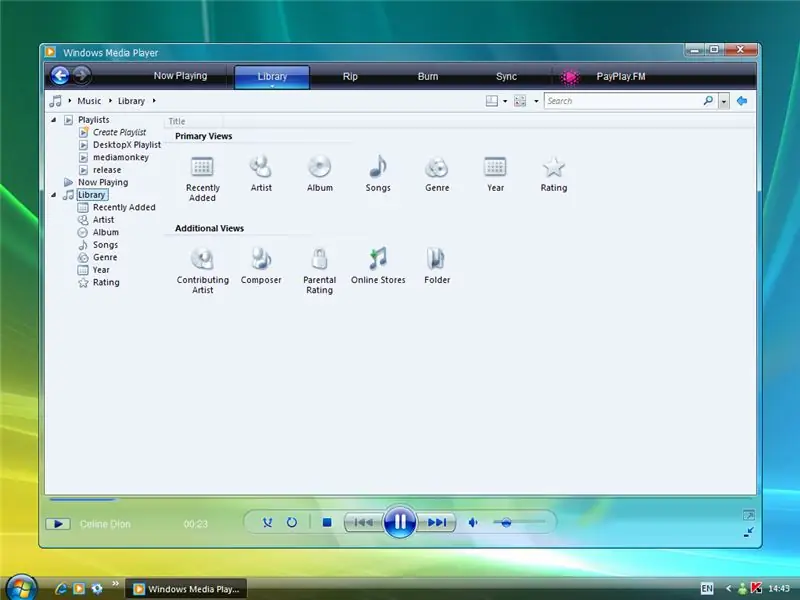This screenshot has width=800, height=600.
Task: Open the view options dropdown arrow
Action: pyautogui.click(x=536, y=101)
